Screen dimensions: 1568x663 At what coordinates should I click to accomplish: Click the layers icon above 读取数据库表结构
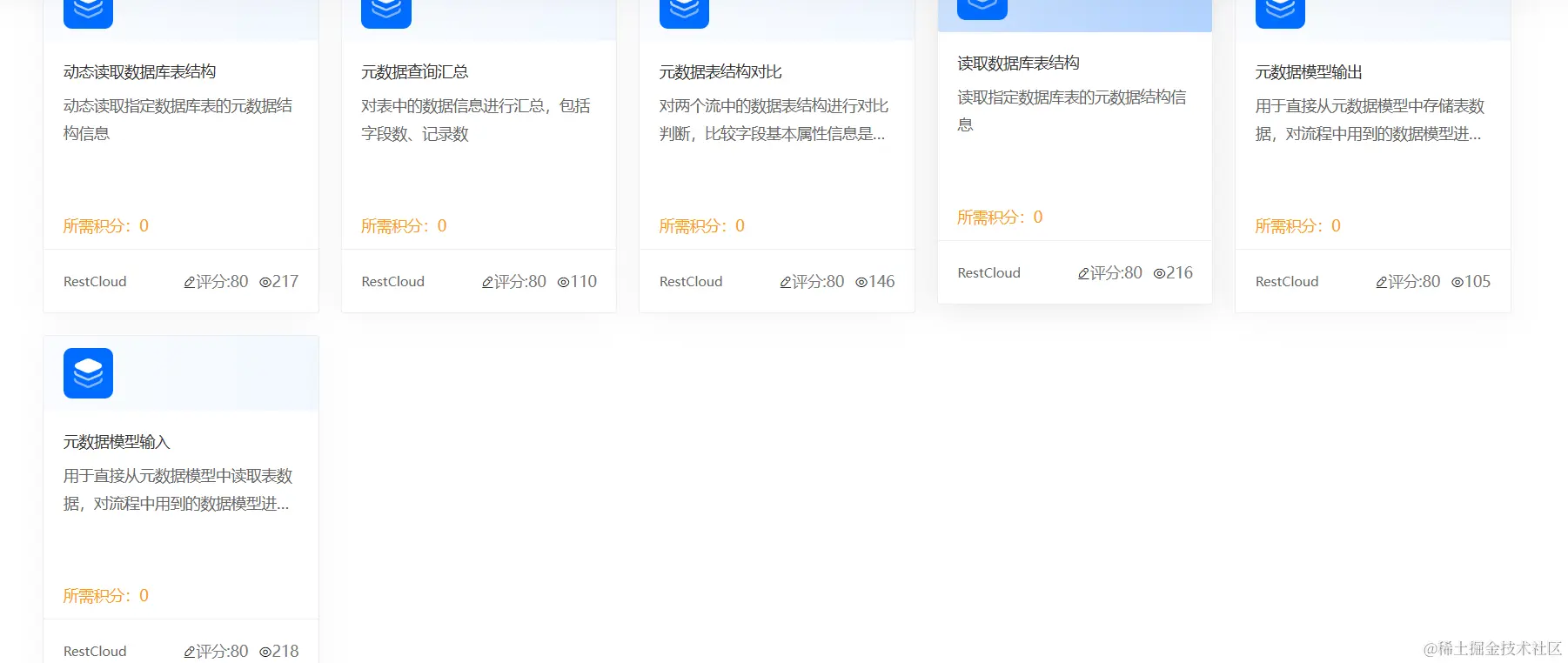(982, 9)
